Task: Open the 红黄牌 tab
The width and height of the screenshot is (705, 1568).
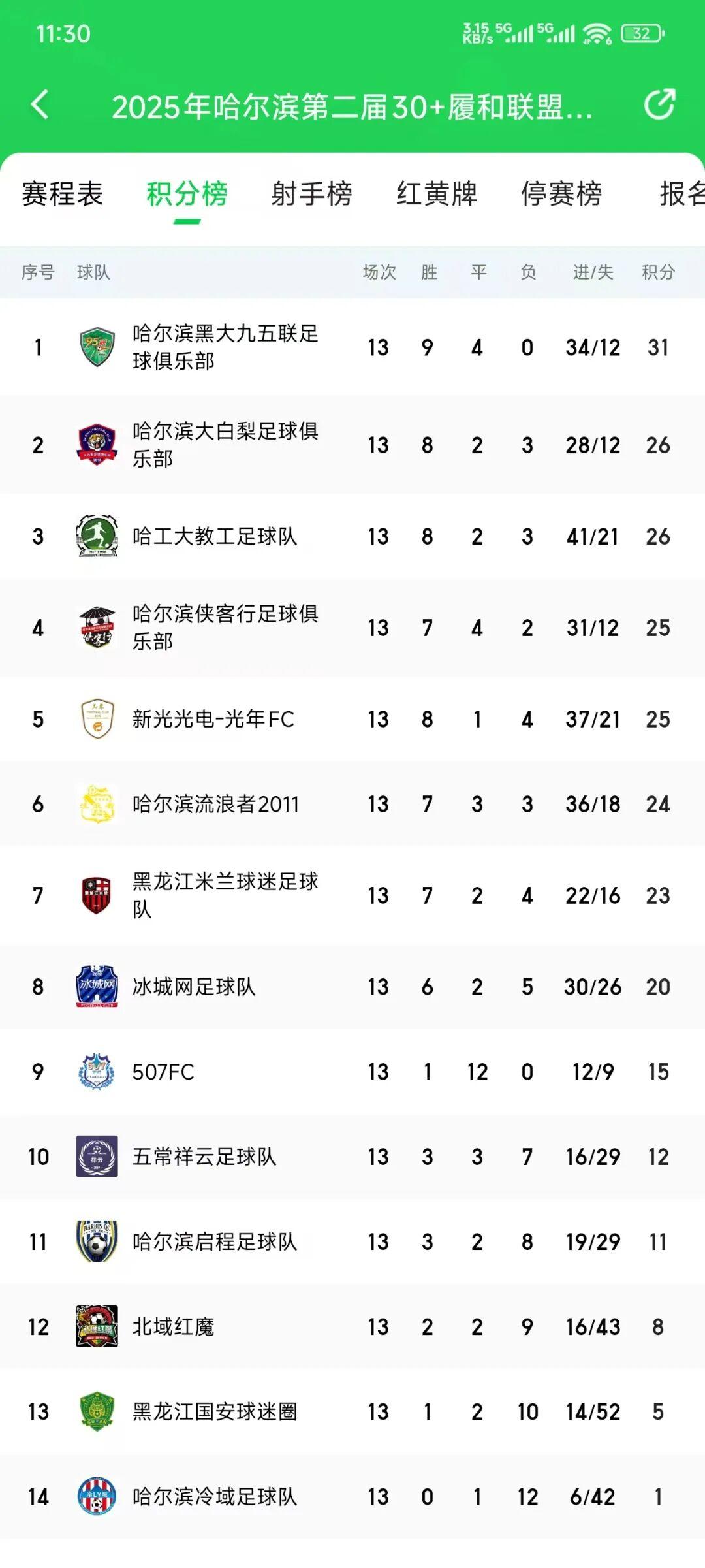Action: pos(437,194)
